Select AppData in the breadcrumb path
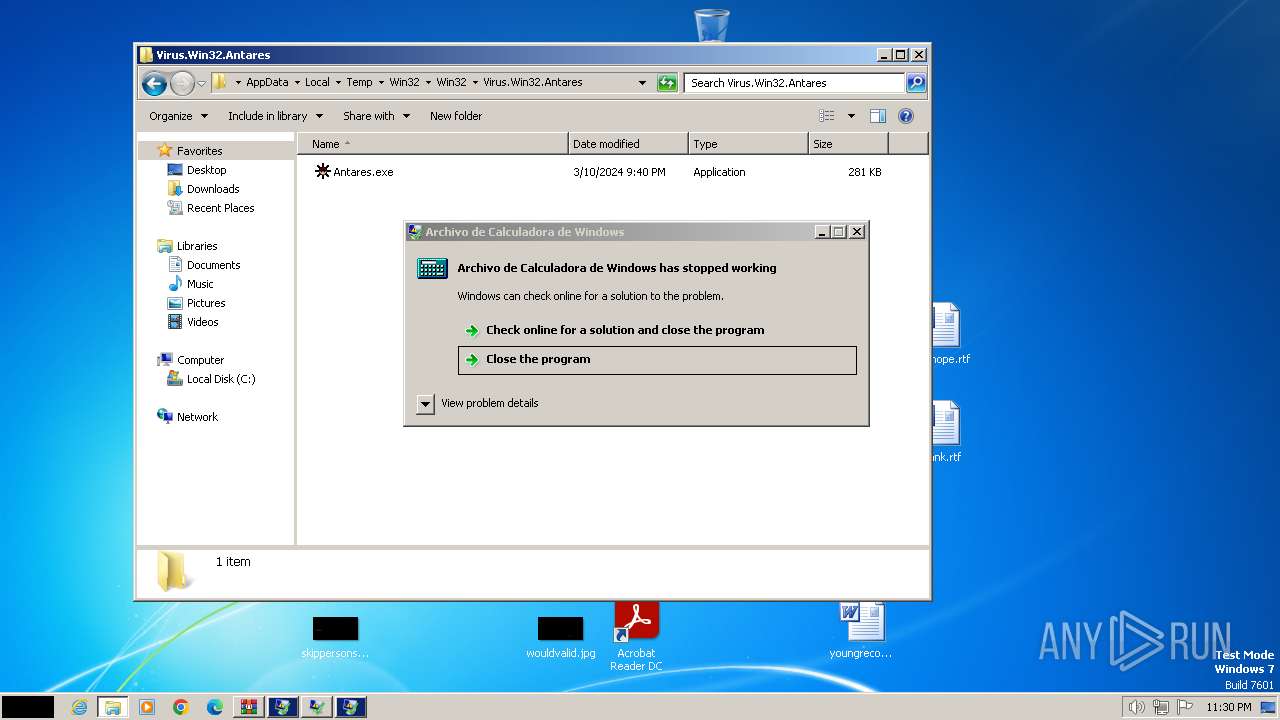Image resolution: width=1280 pixels, height=720 pixels. tap(267, 83)
